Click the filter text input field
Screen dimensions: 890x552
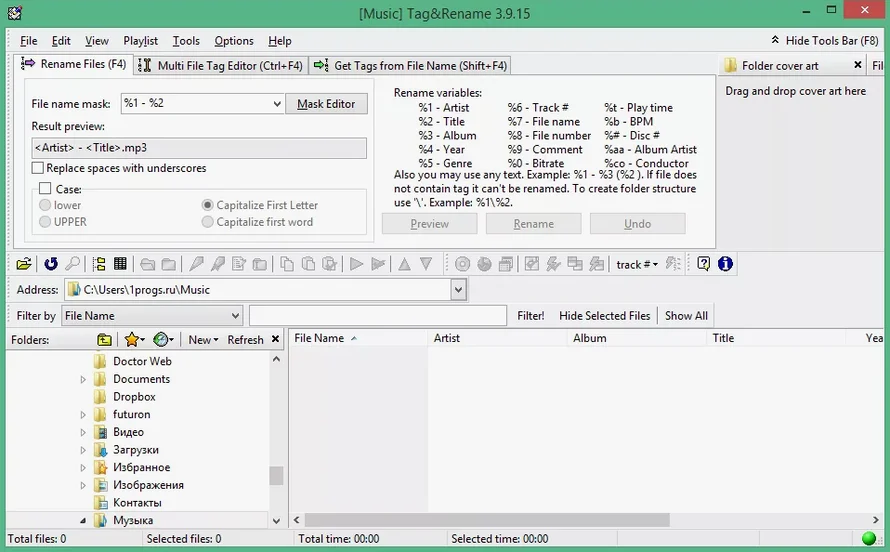pyautogui.click(x=377, y=316)
